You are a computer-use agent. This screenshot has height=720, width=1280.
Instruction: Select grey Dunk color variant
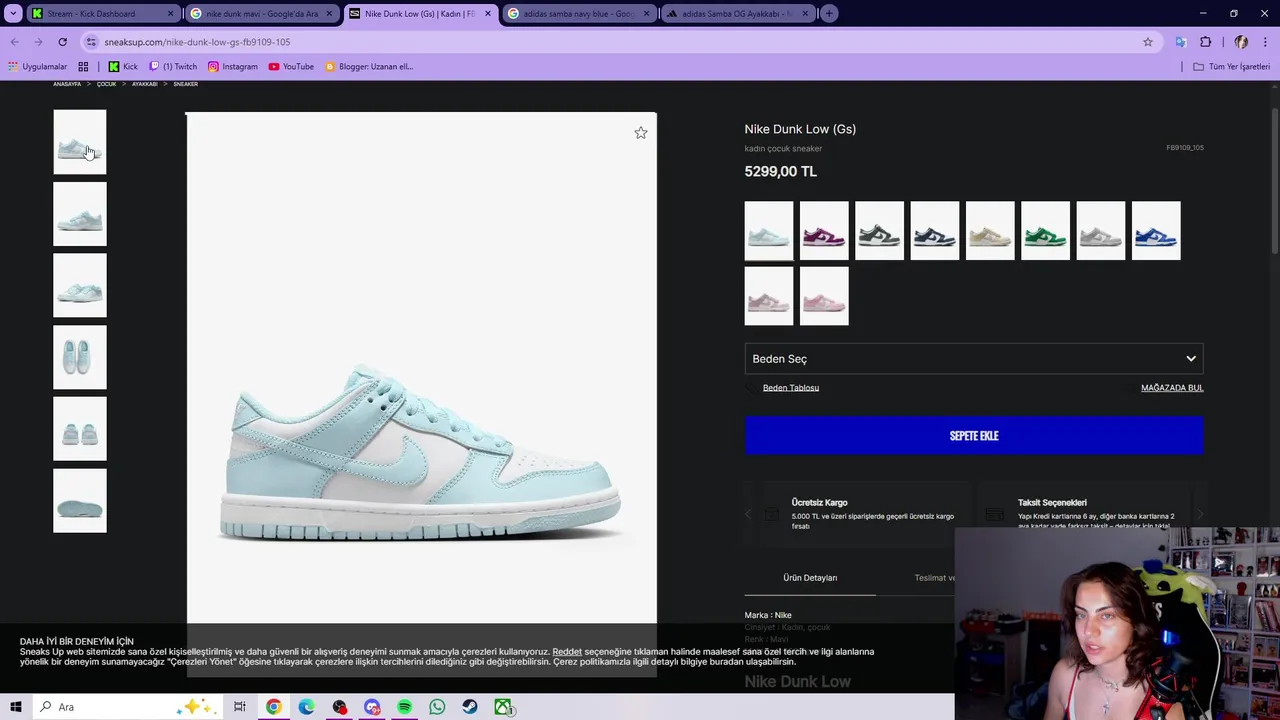(x=1101, y=231)
